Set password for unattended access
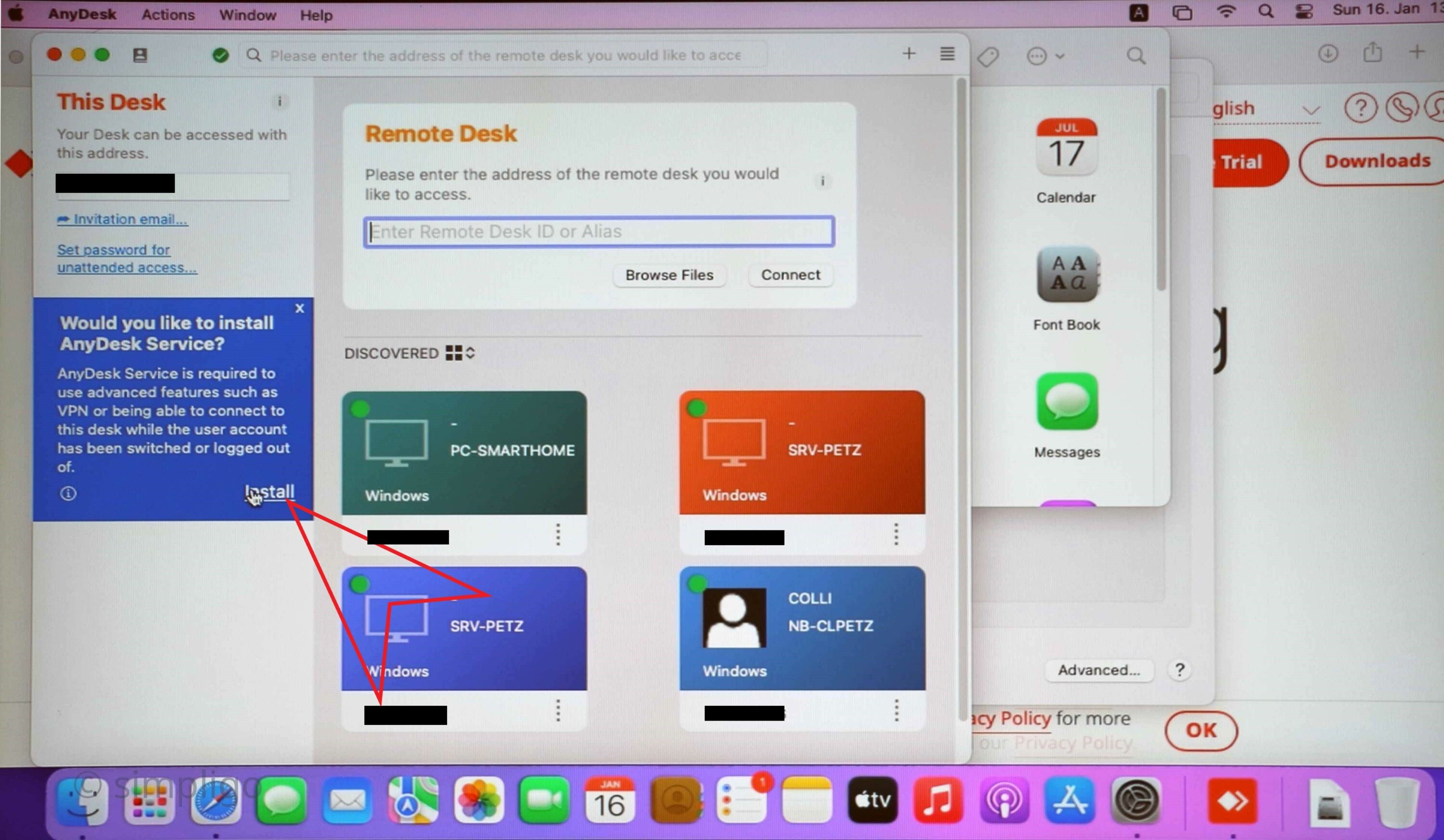Viewport: 1444px width, 840px height. point(127,258)
